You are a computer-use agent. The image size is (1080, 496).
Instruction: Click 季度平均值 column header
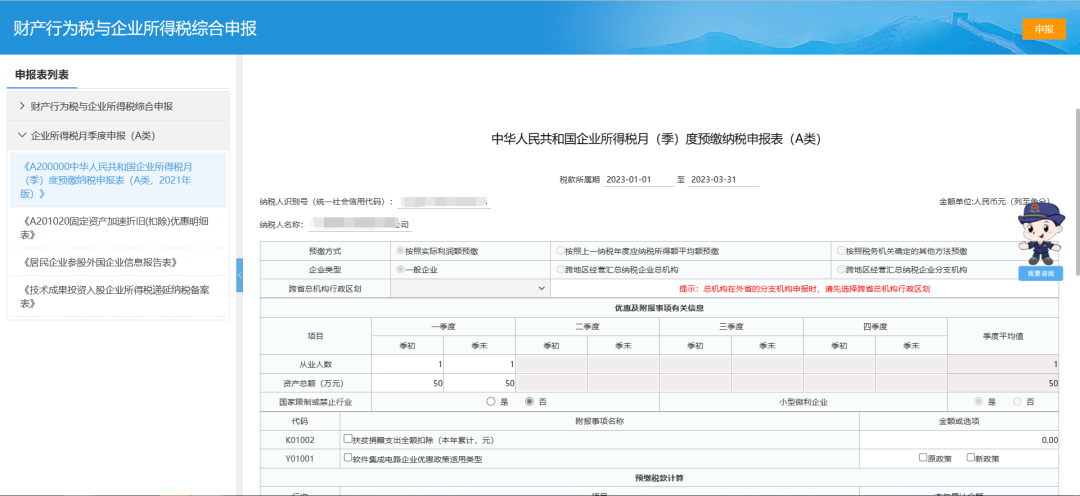point(1003,336)
